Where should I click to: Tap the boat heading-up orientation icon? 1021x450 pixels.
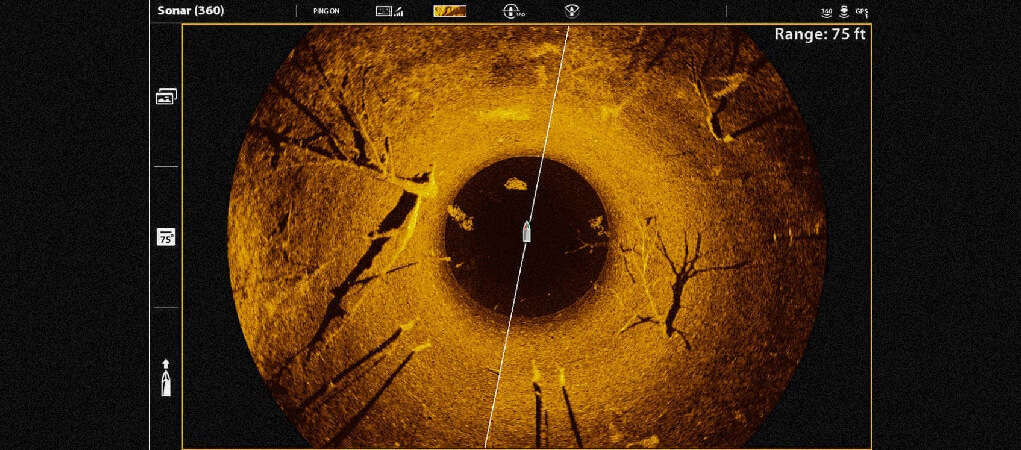[x=166, y=378]
